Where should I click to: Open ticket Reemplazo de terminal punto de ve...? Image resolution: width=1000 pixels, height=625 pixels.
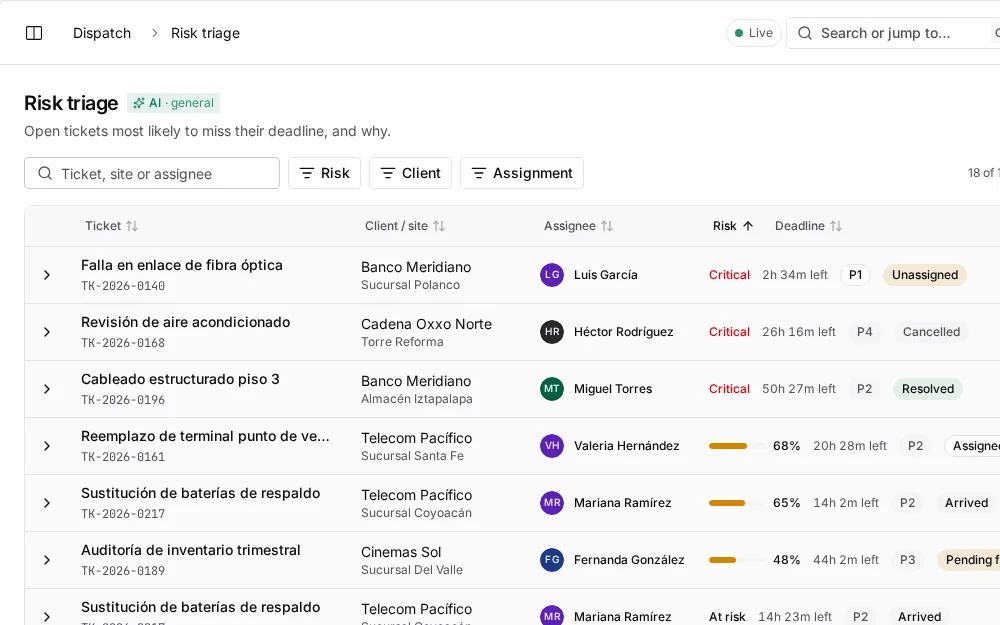tap(205, 436)
